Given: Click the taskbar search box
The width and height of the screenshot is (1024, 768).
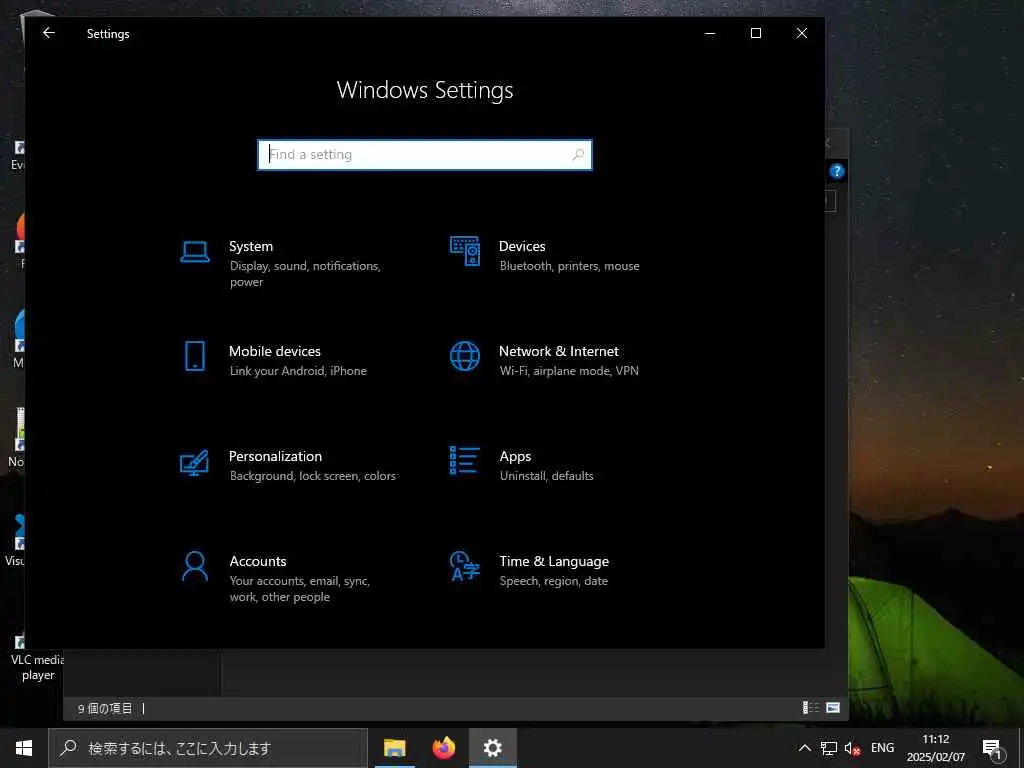Looking at the screenshot, I should click(x=208, y=748).
